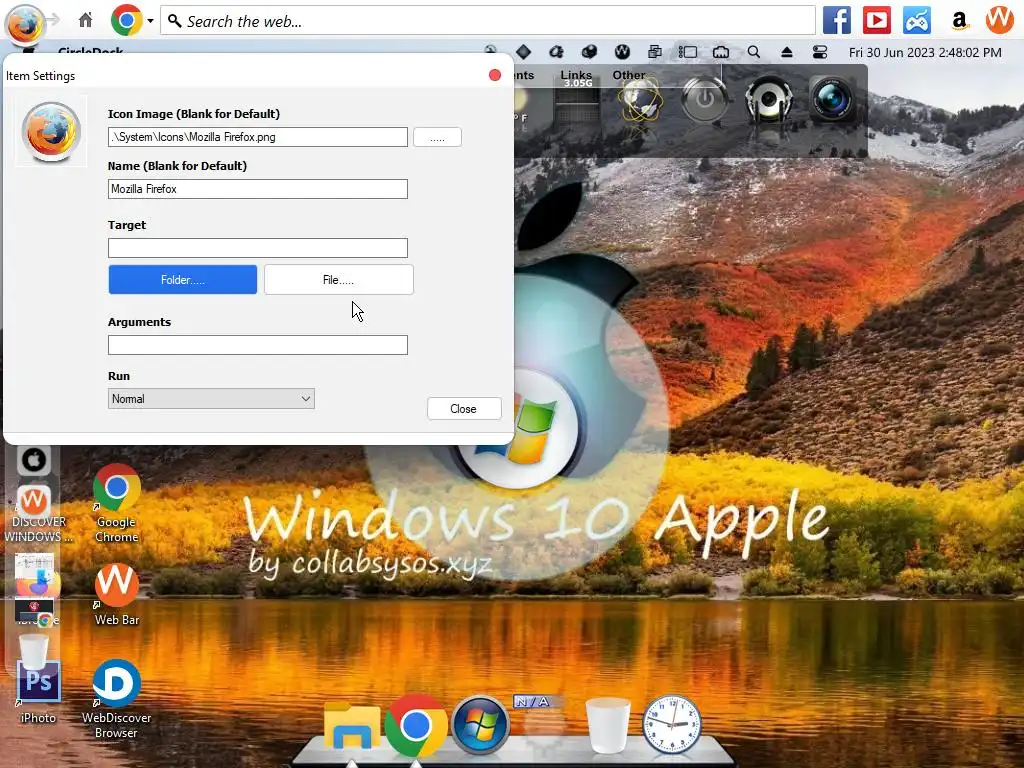Open the iPhoto desktop shortcut
Image resolution: width=1024 pixels, height=768 pixels.
click(39, 692)
